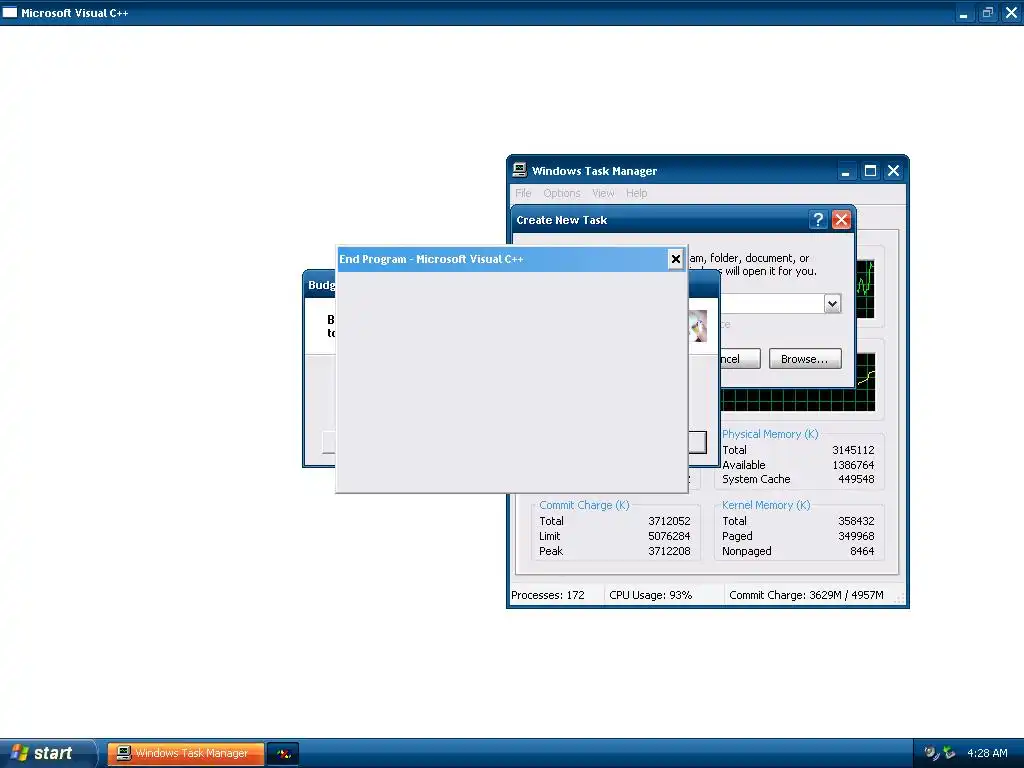
Task: Select Windows Task Manager taskbar button
Action: [186, 753]
